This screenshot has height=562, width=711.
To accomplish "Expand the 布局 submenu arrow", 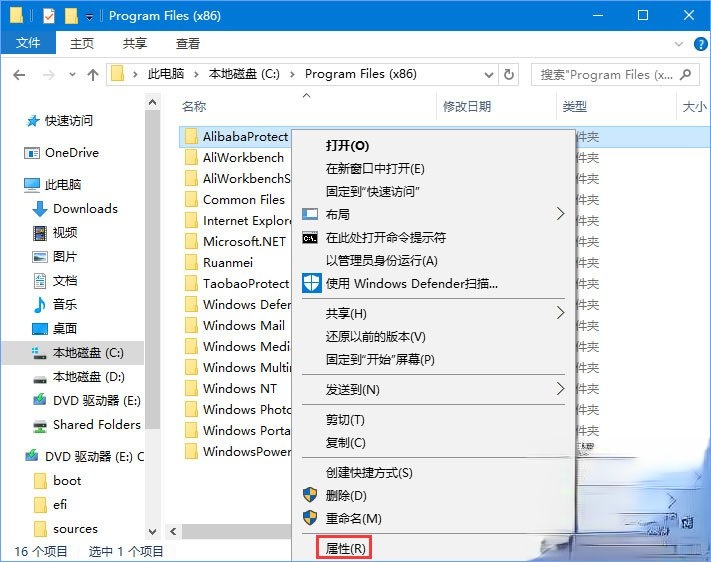I will [560, 214].
